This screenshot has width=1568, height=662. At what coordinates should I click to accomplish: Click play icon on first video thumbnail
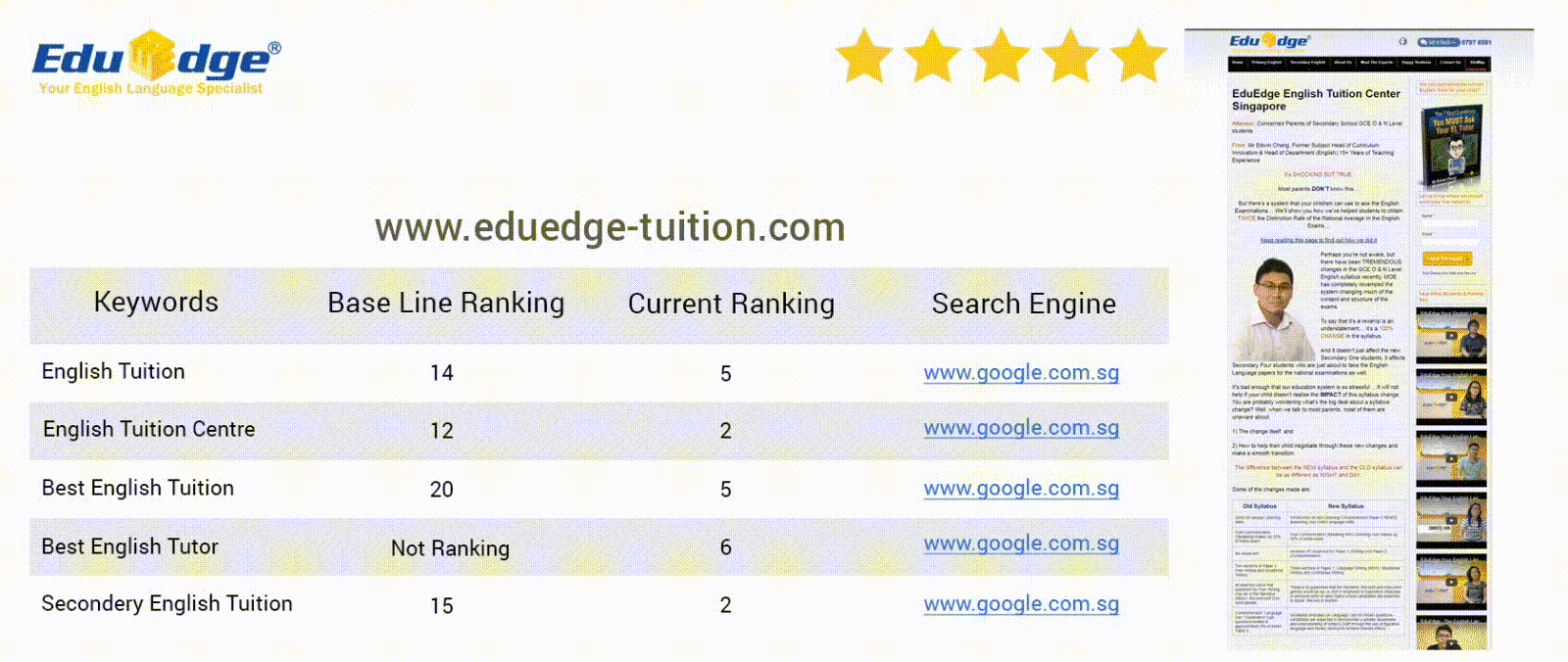1451,335
